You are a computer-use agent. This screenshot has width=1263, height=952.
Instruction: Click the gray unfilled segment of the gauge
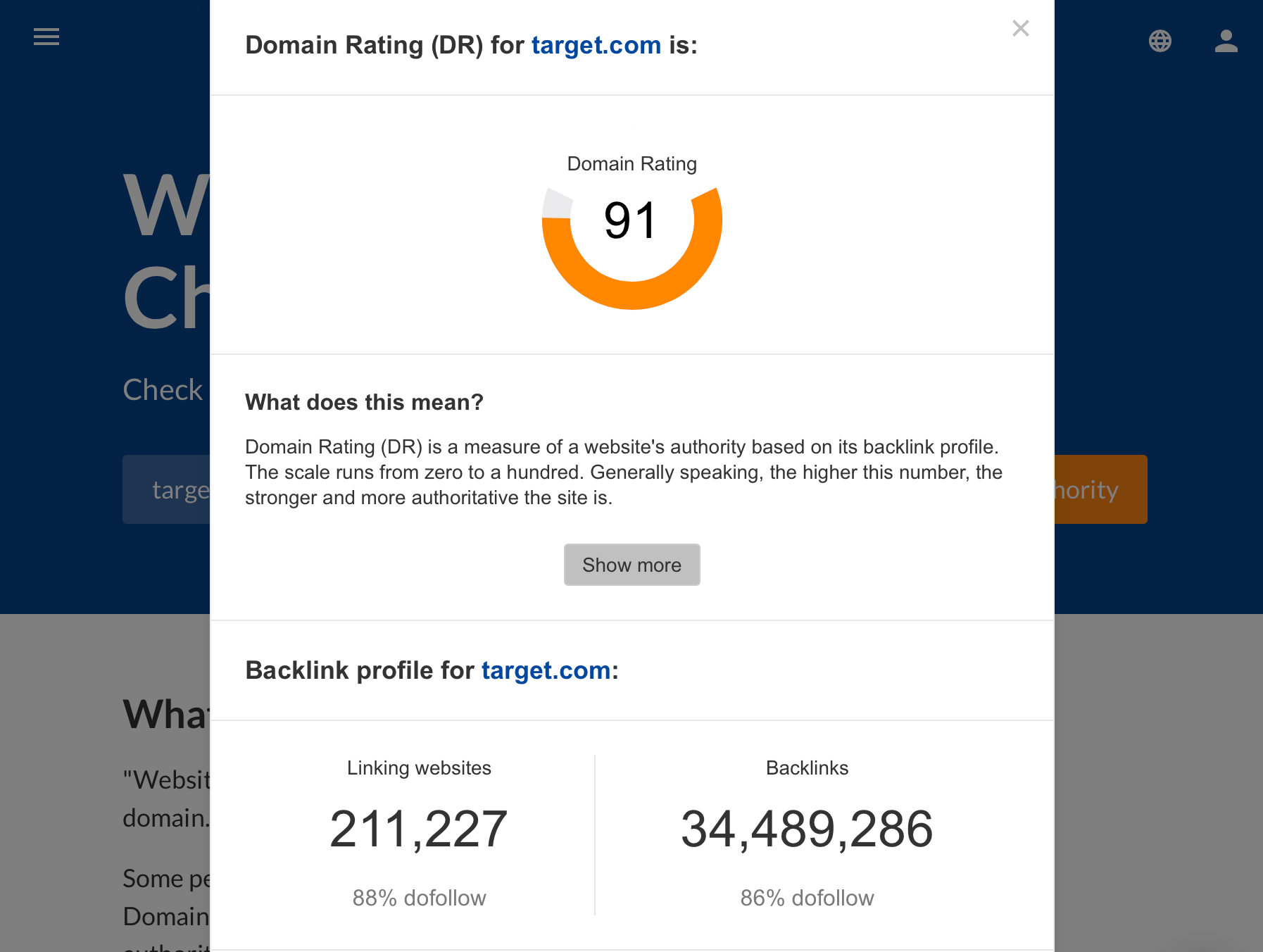tap(558, 204)
